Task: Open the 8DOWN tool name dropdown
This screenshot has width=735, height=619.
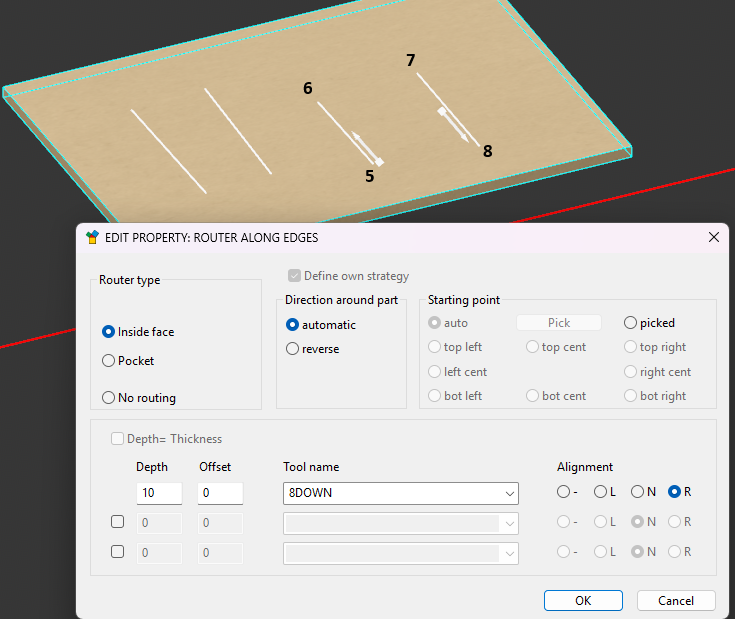Action: (510, 493)
